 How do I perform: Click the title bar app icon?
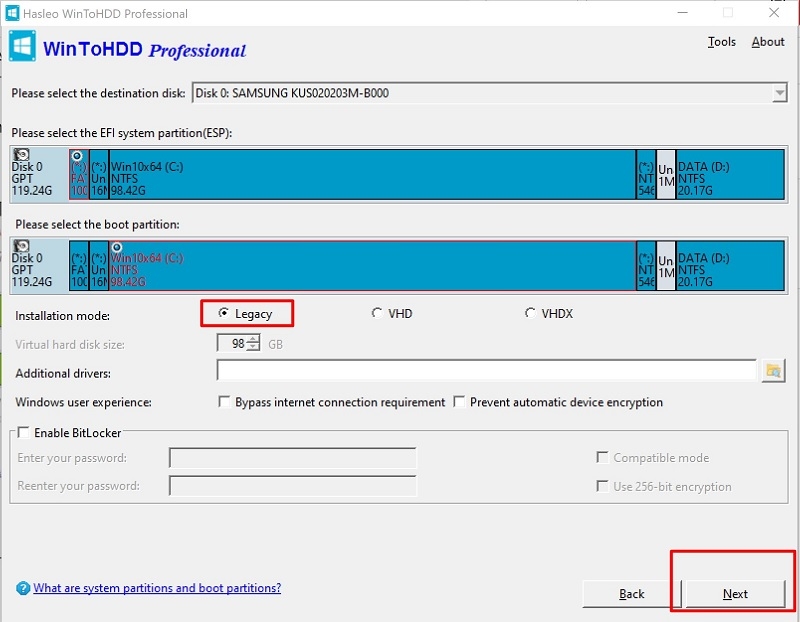point(12,13)
